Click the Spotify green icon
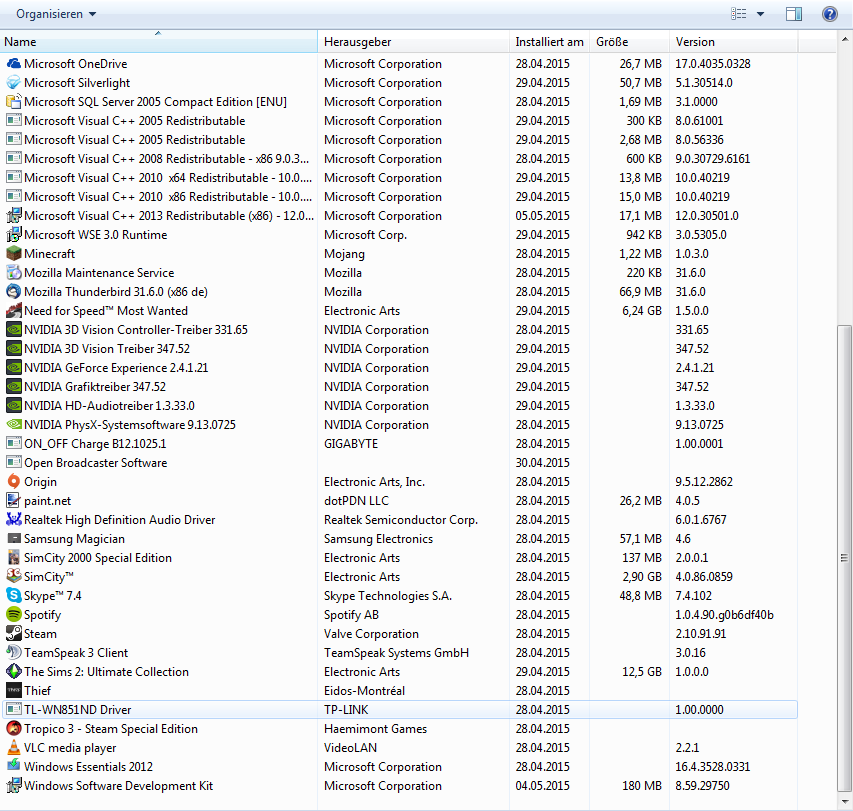The width and height of the screenshot is (853, 811). tap(14, 615)
